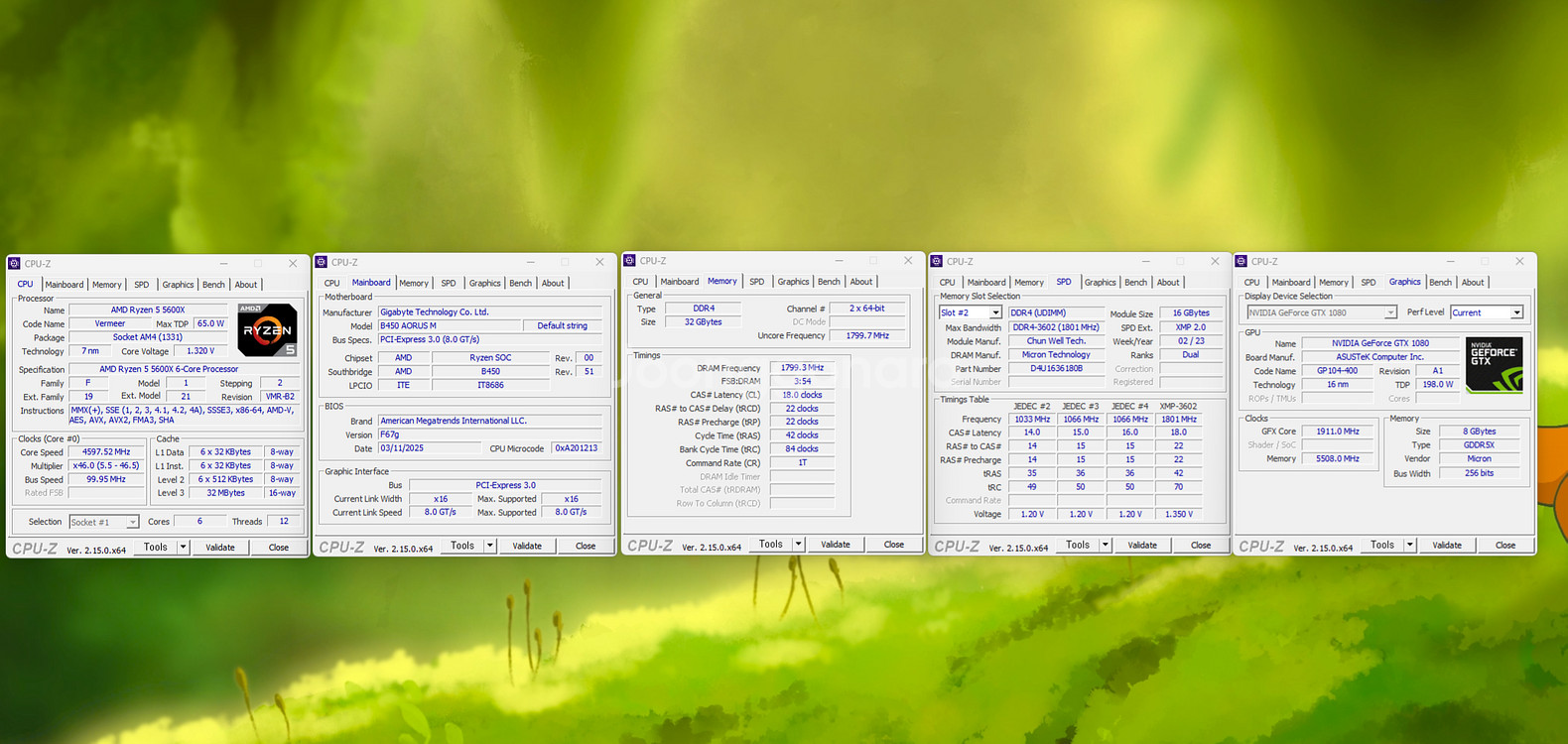Click the CPU-Z app icon in the Graphics window title bar

point(1241,262)
